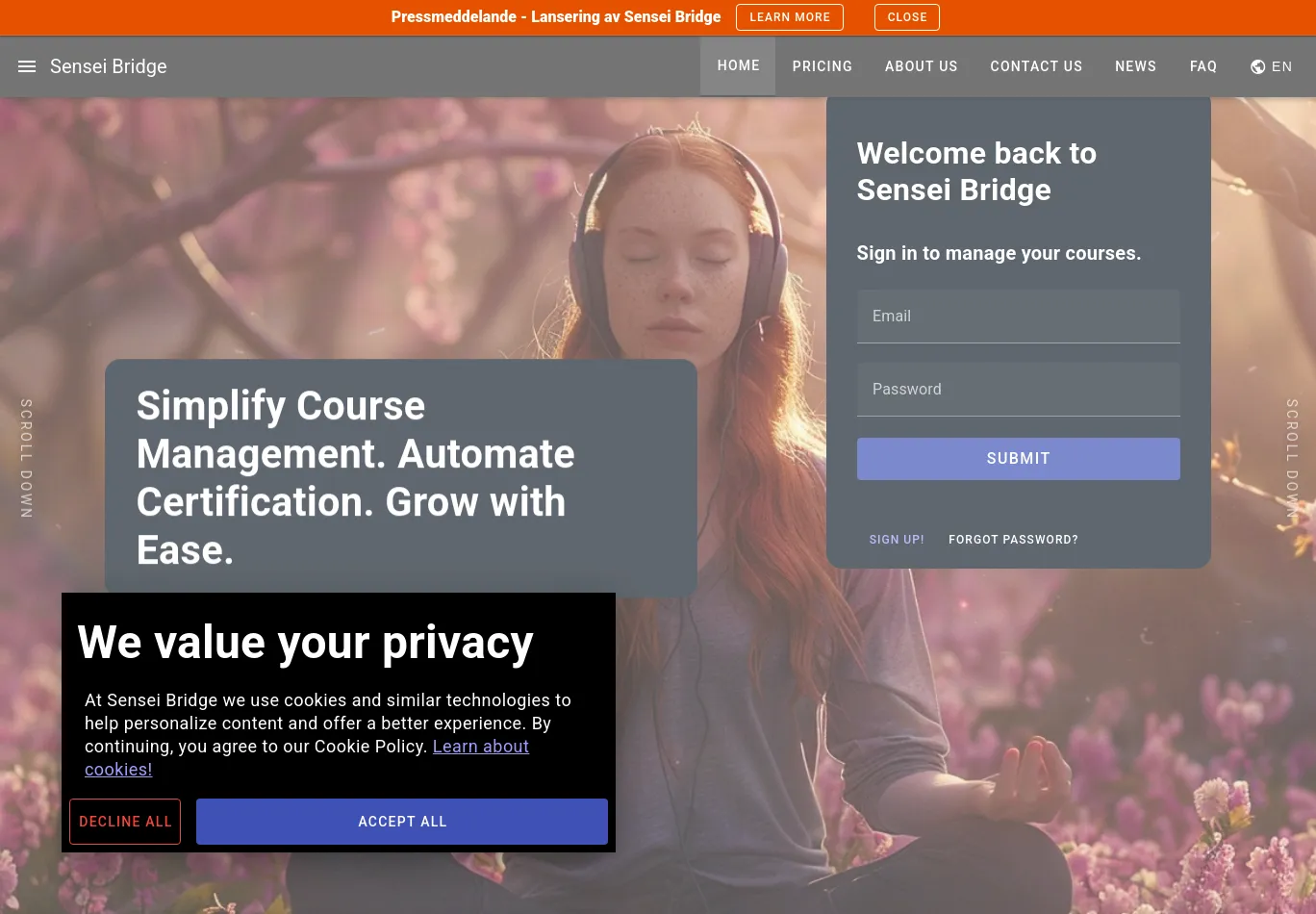Click the Sensei Bridge brand title
Image resolution: width=1316 pixels, height=914 pixels.
(x=108, y=66)
